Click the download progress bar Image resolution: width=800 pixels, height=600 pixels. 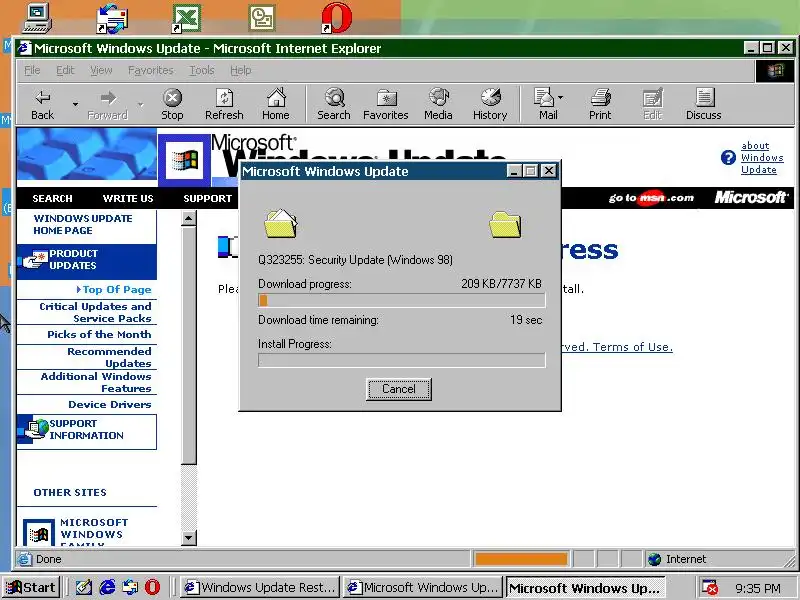[402, 301]
